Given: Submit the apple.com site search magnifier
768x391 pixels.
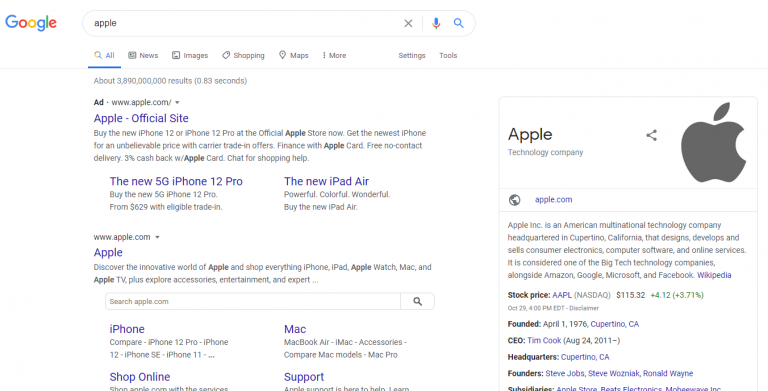Looking at the screenshot, I should coord(417,301).
